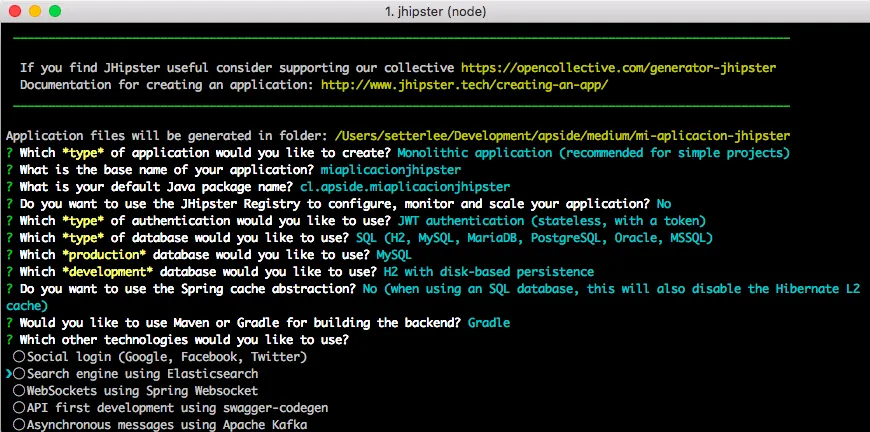Click the mi-aplicacion-jhipster folder path text
The height and width of the screenshot is (432, 870).
click(563, 136)
